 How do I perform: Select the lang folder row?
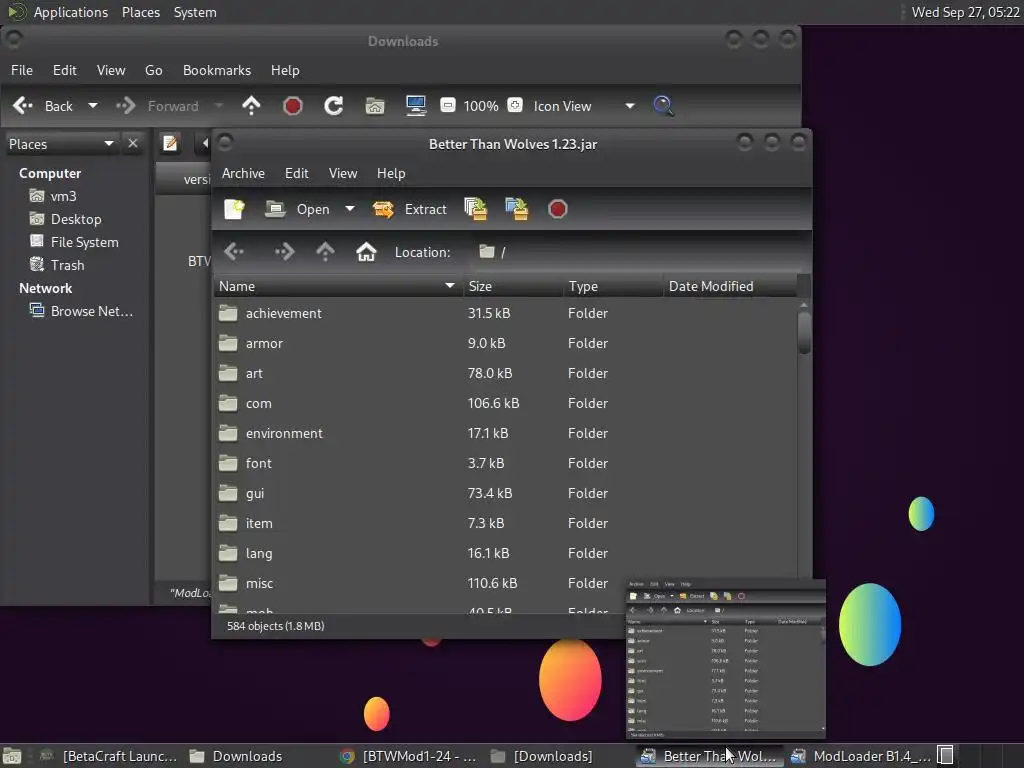coord(505,554)
